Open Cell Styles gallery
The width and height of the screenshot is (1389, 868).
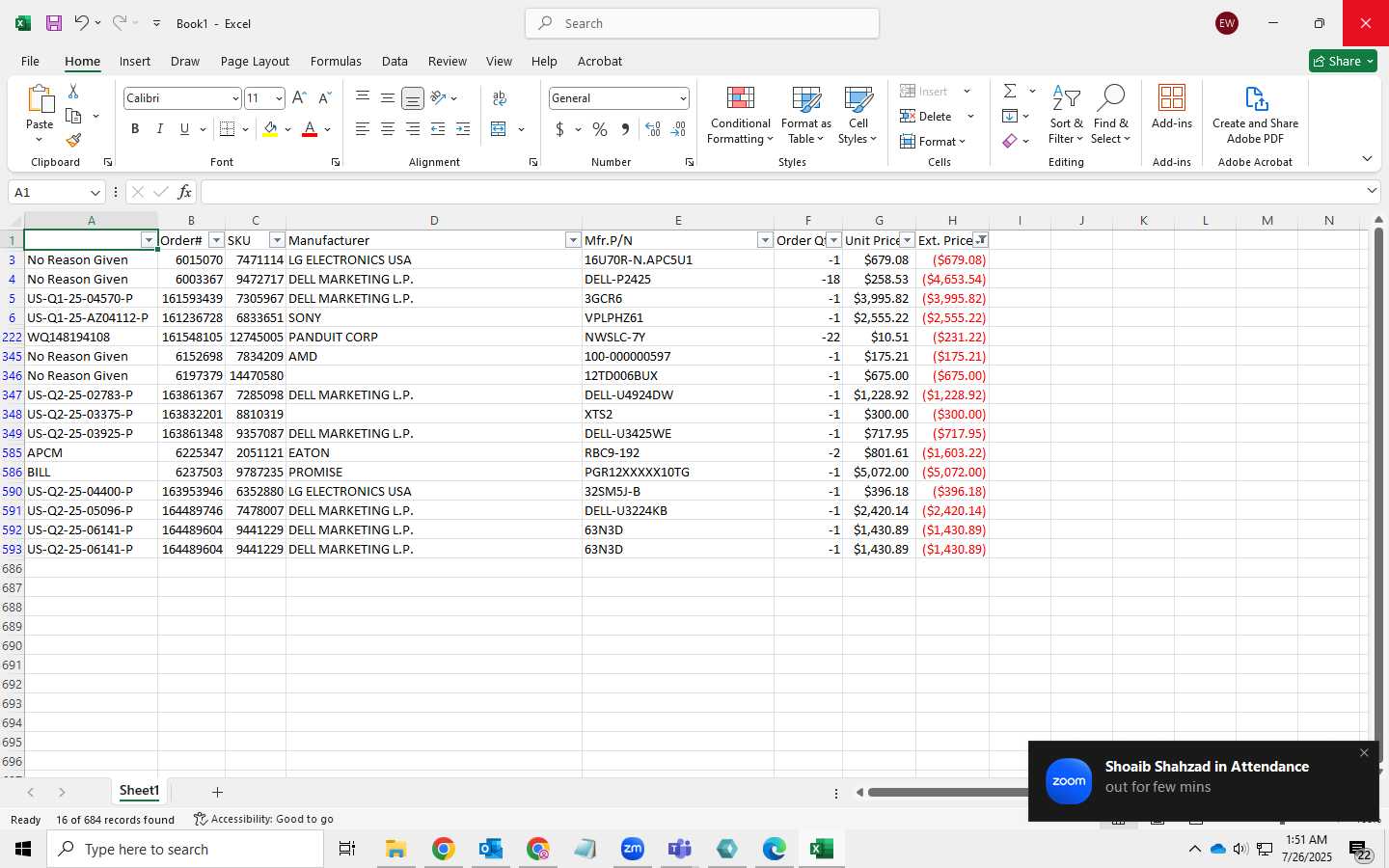tap(858, 116)
